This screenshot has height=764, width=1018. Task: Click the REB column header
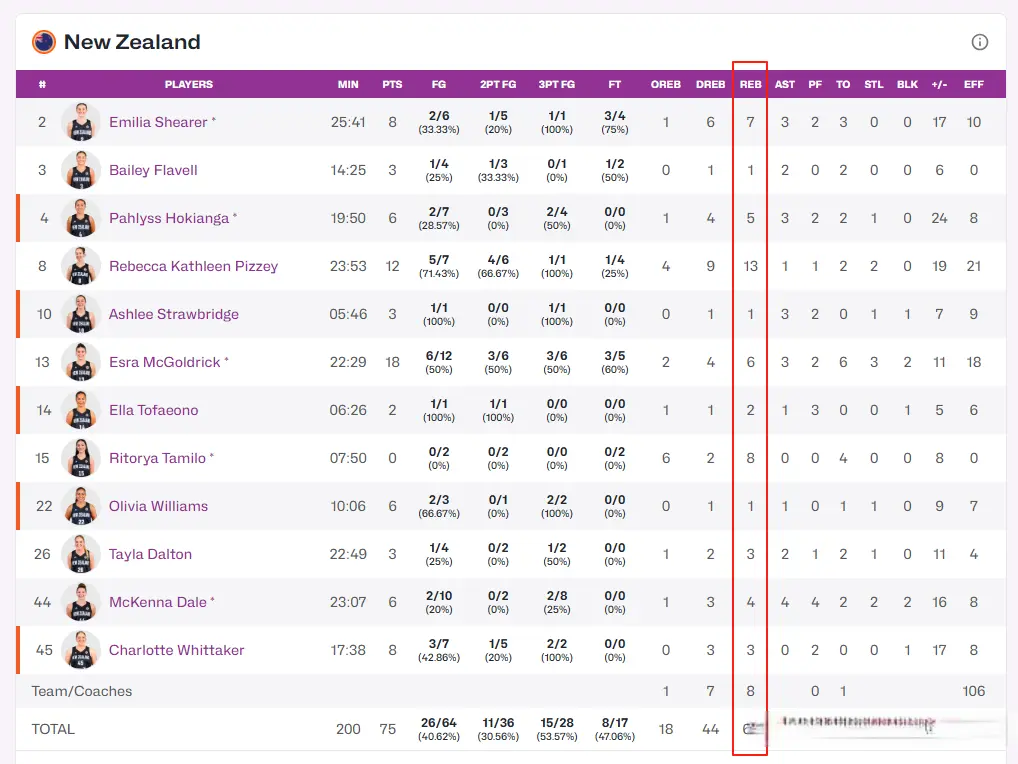tap(751, 84)
